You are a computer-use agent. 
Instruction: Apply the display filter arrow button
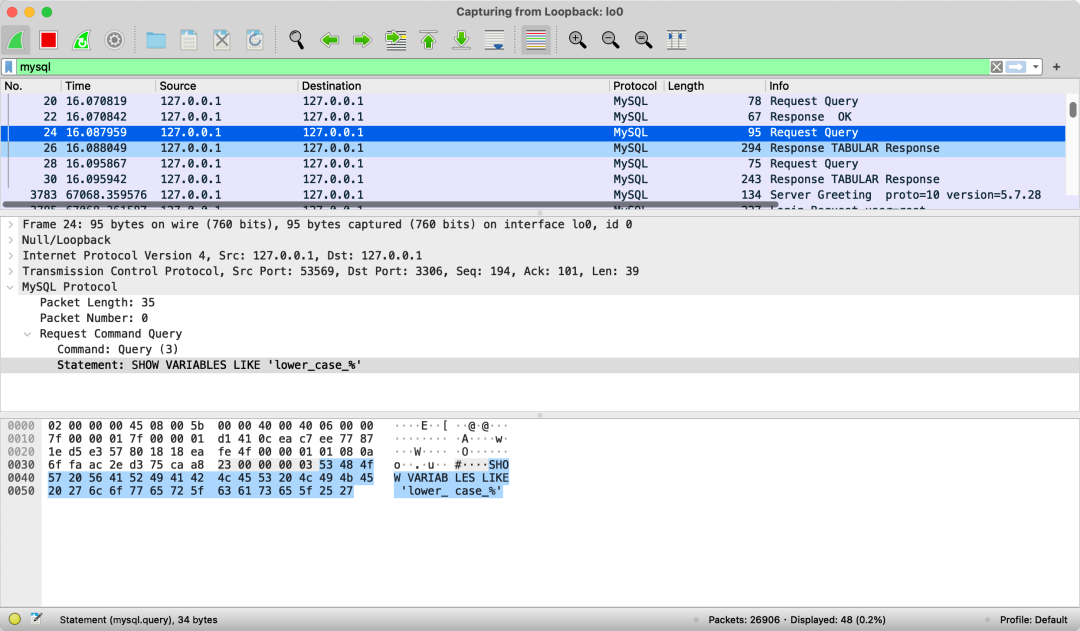(1016, 67)
